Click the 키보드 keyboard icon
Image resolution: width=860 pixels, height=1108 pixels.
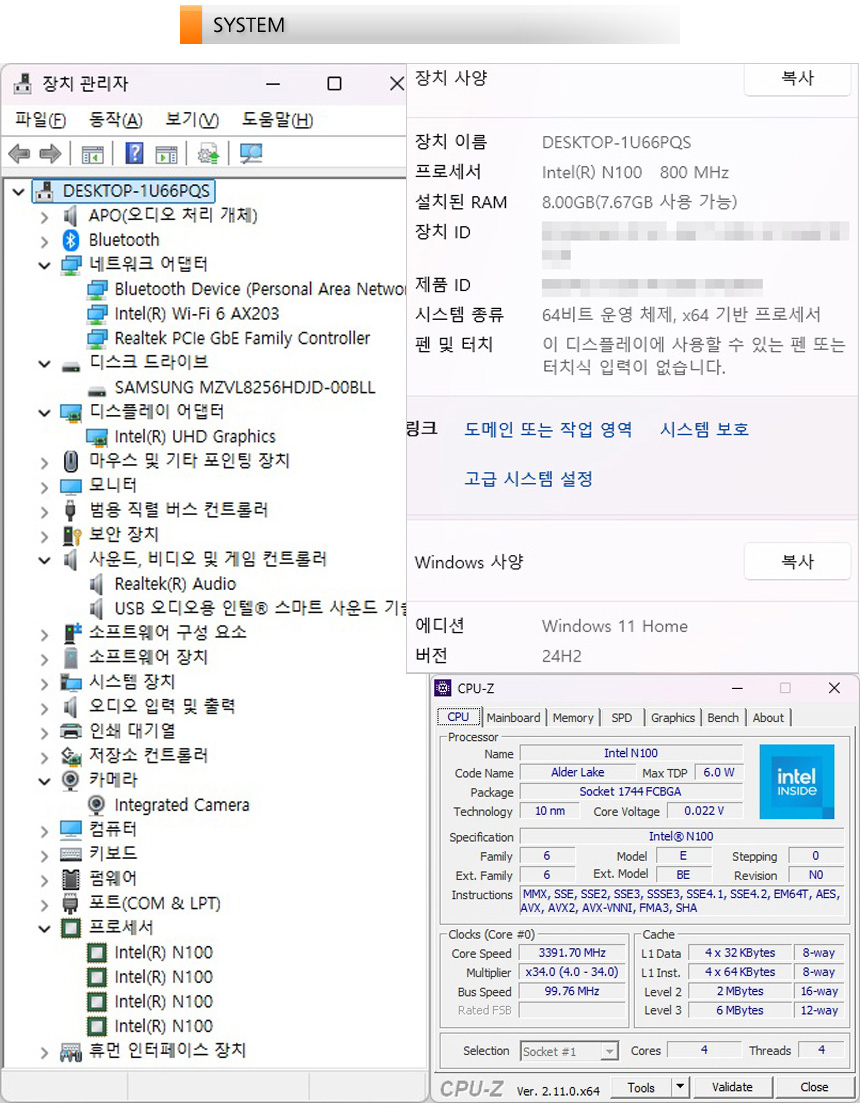[x=71, y=854]
